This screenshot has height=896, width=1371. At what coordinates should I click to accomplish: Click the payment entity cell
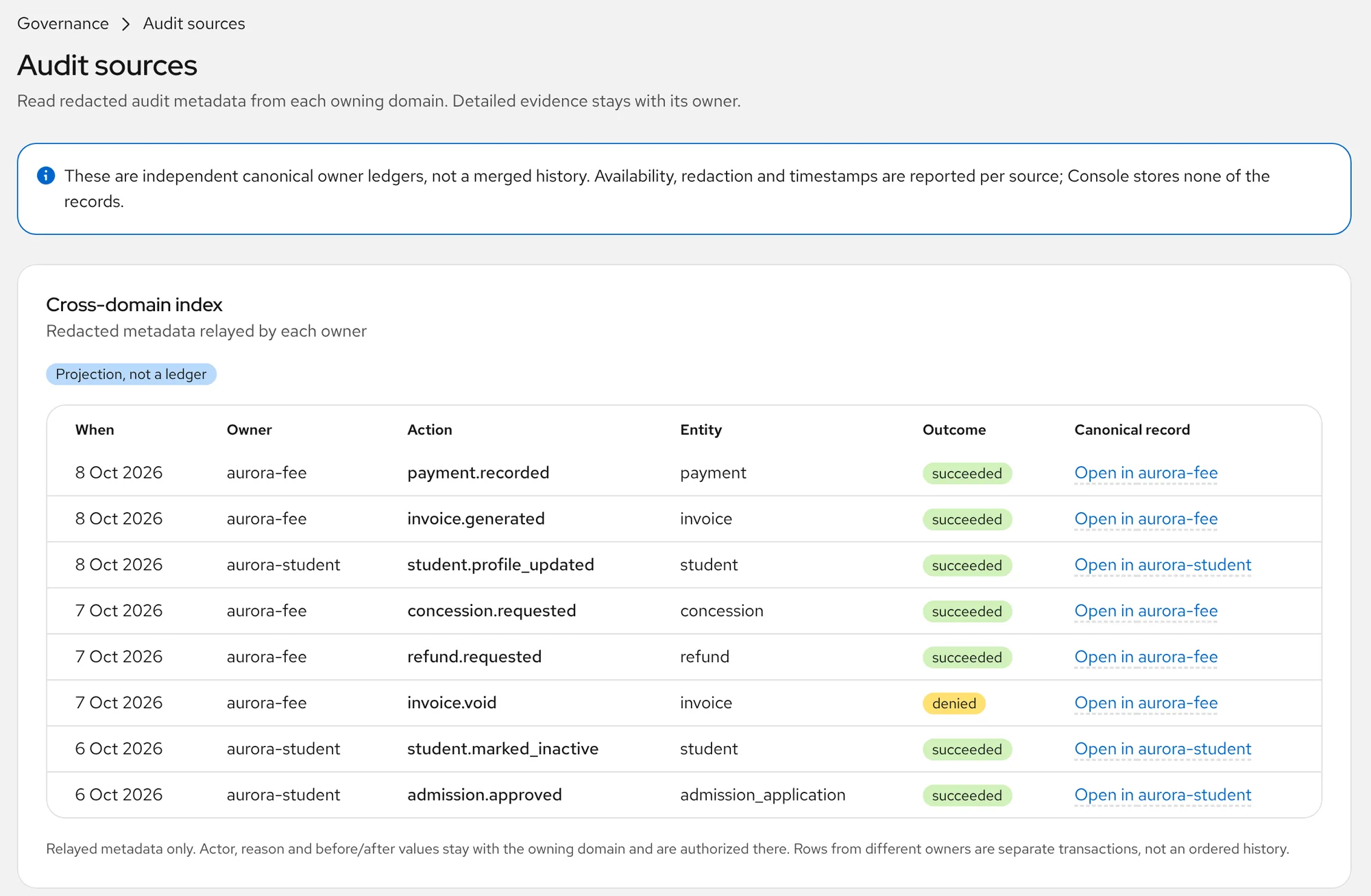pyautogui.click(x=713, y=473)
